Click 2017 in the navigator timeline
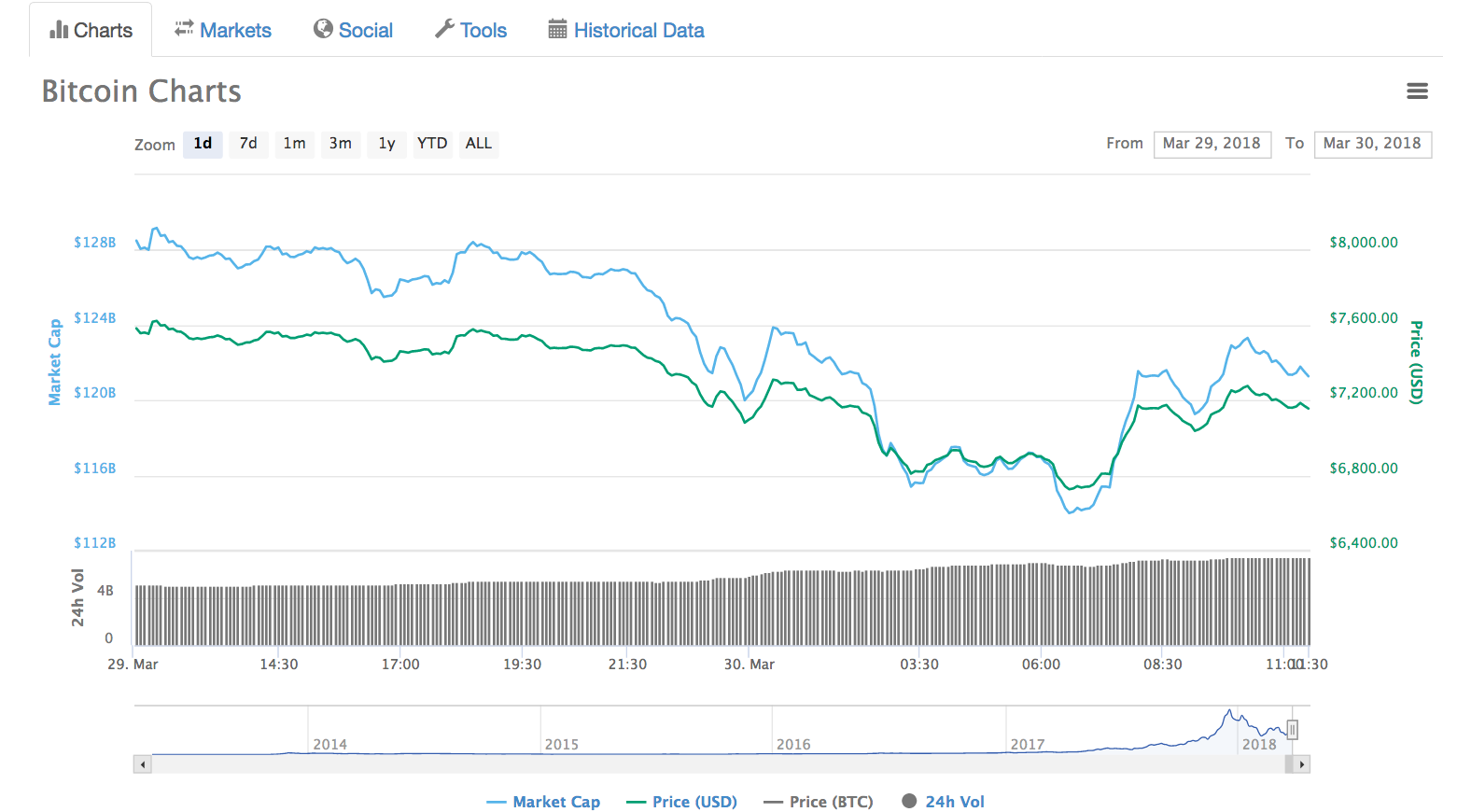Viewport: 1471px width, 812px height. tap(1028, 744)
